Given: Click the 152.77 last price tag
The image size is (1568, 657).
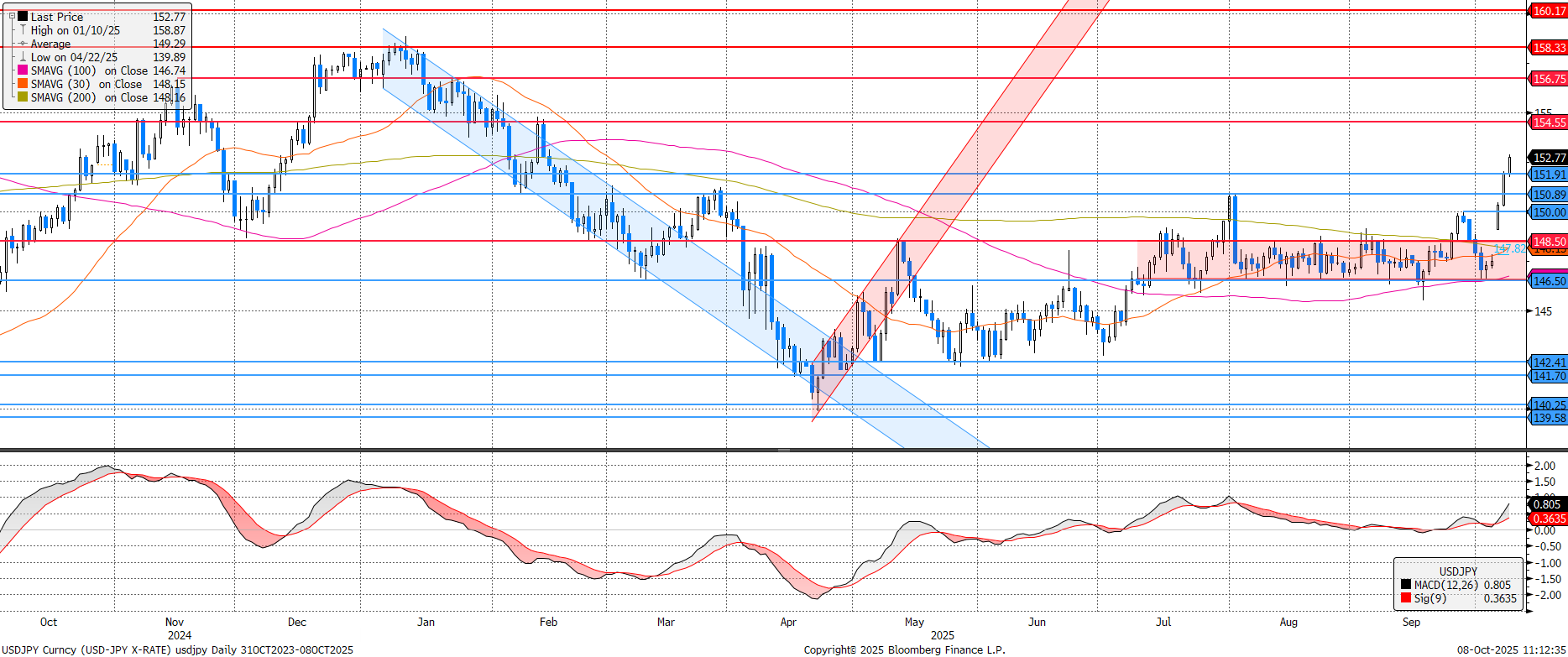Looking at the screenshot, I should (x=1549, y=157).
